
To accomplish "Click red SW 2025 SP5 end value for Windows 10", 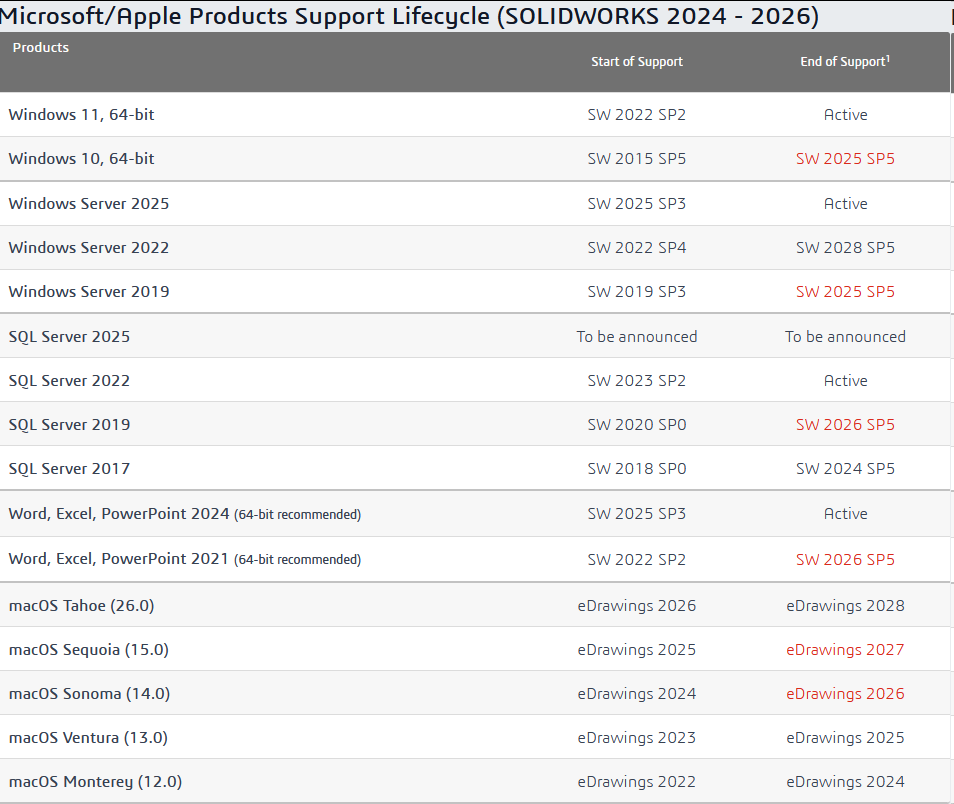I will pyautogui.click(x=845, y=158).
